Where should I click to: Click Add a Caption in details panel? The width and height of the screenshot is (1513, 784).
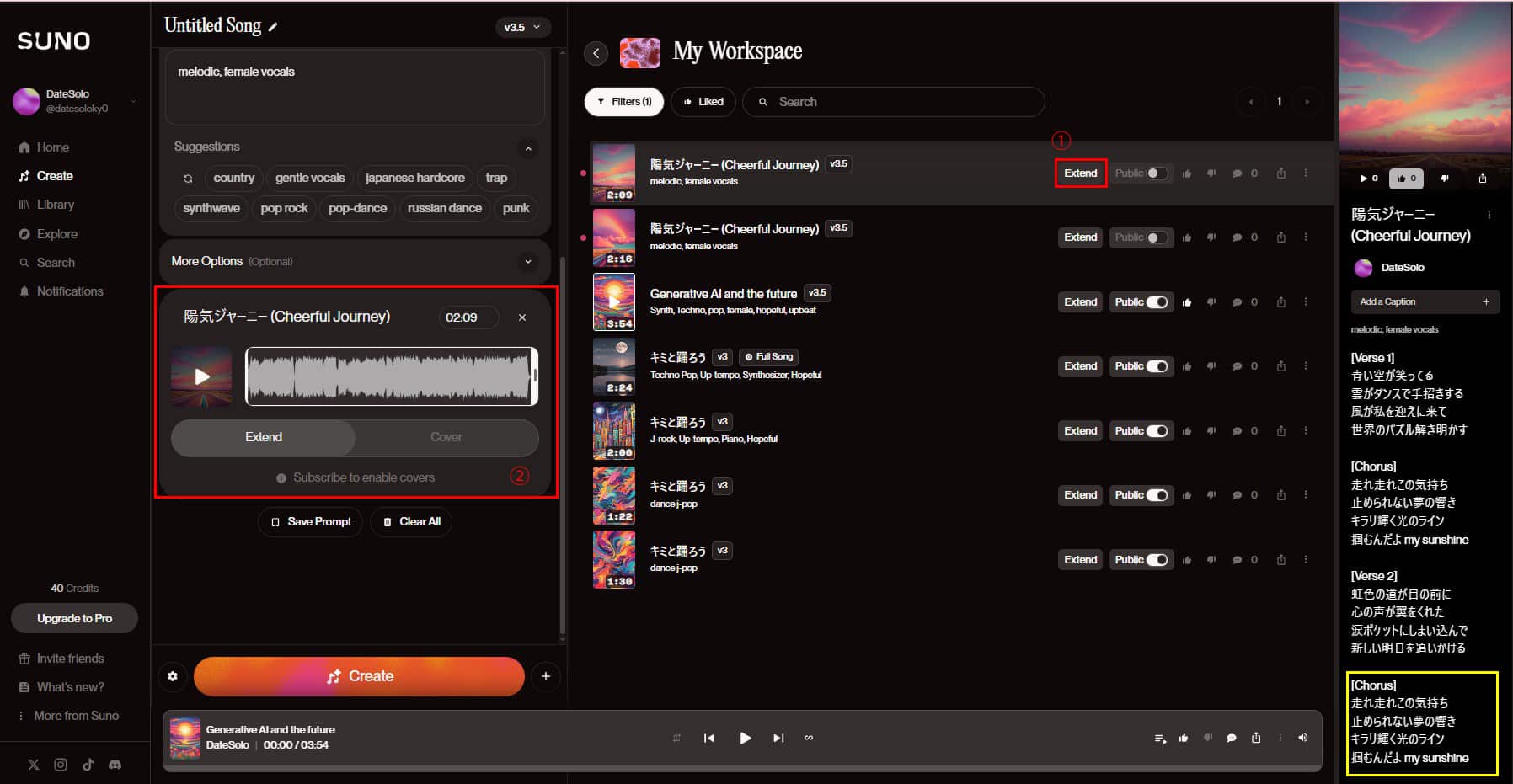[x=1425, y=301]
